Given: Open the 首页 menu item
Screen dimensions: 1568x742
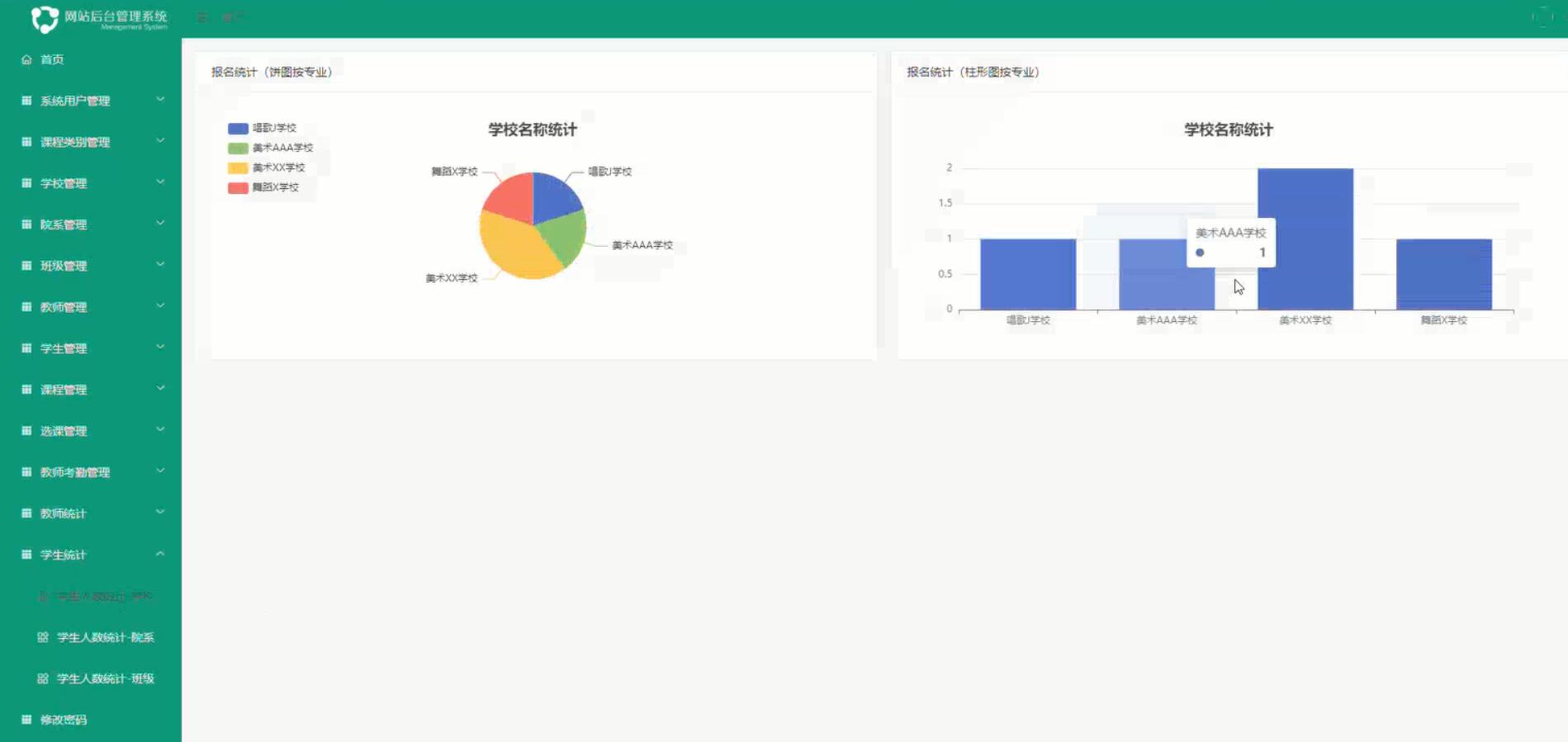Looking at the screenshot, I should (x=52, y=59).
